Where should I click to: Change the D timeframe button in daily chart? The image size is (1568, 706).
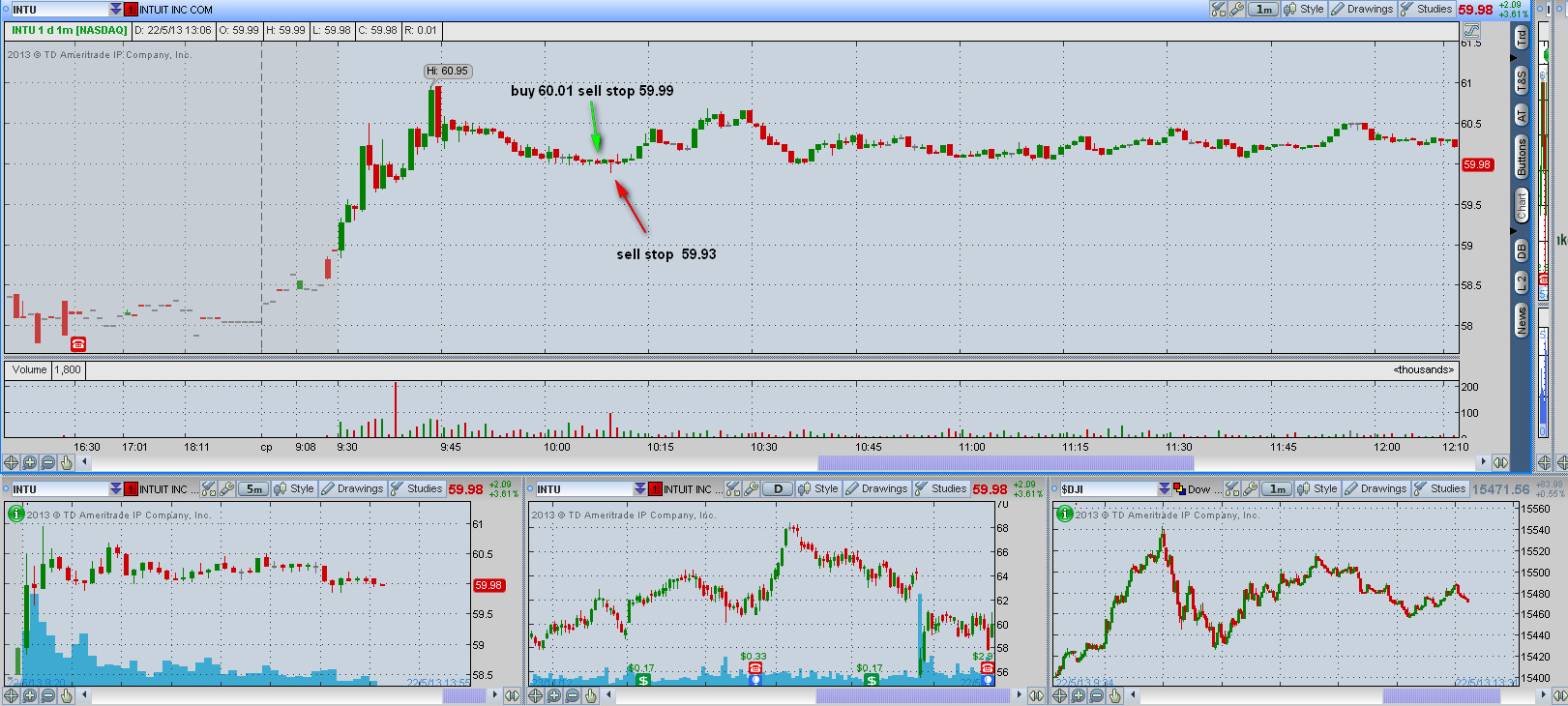[x=778, y=489]
